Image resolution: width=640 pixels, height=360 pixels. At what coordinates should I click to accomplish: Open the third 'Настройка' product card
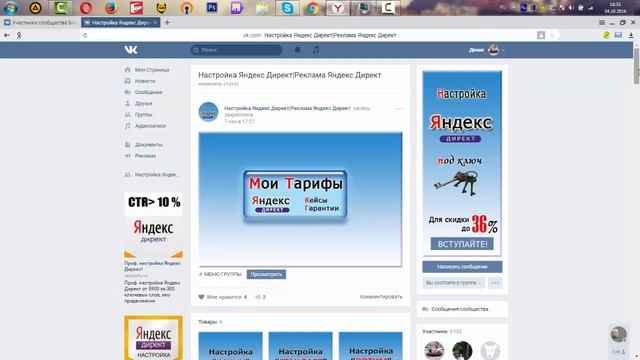[x=371, y=346]
